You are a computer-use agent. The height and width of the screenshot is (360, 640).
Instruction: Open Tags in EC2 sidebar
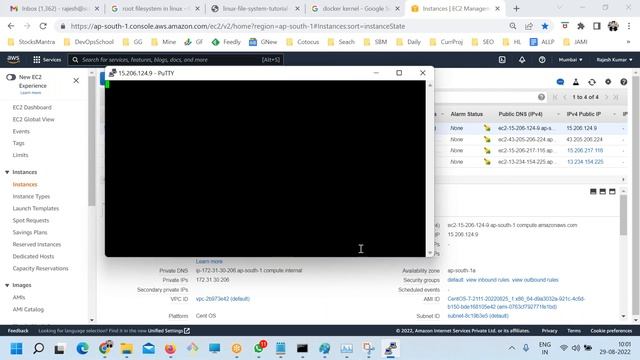pyautogui.click(x=18, y=143)
